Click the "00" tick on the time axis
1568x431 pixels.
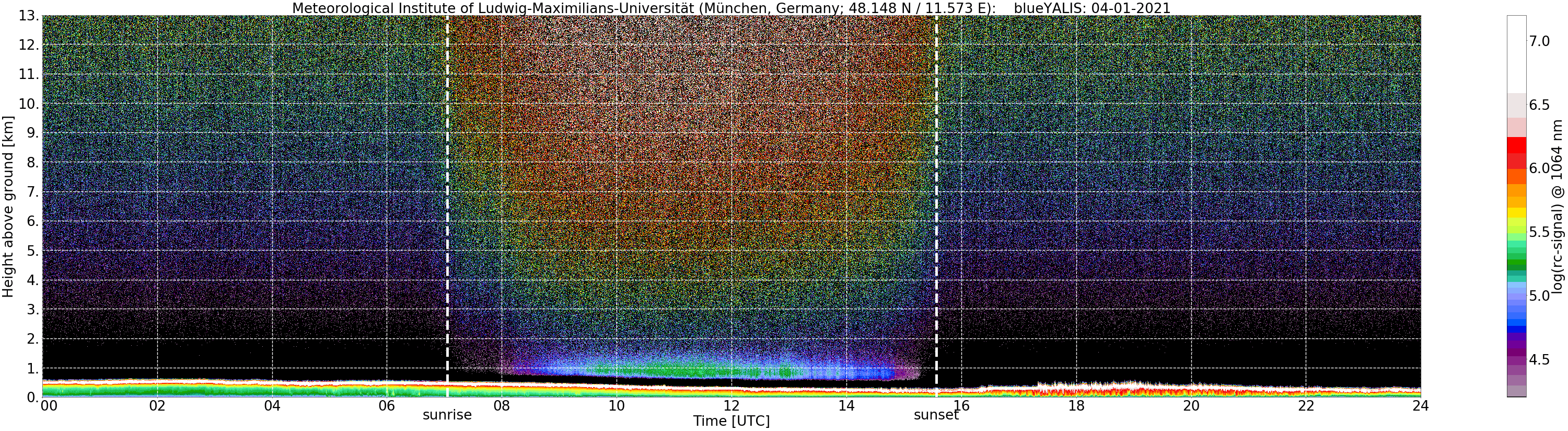[49, 405]
